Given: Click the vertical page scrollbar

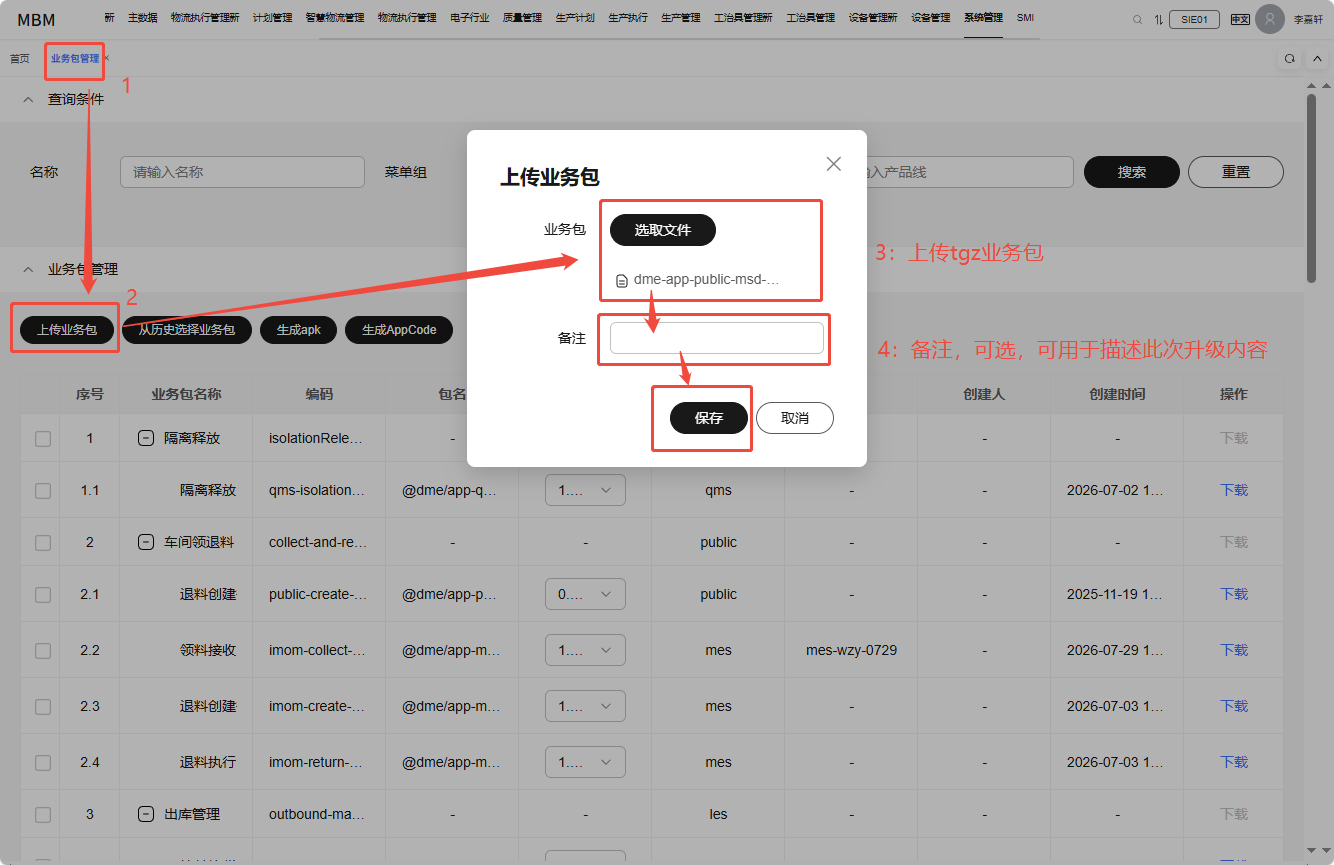Looking at the screenshot, I should (x=1311, y=188).
